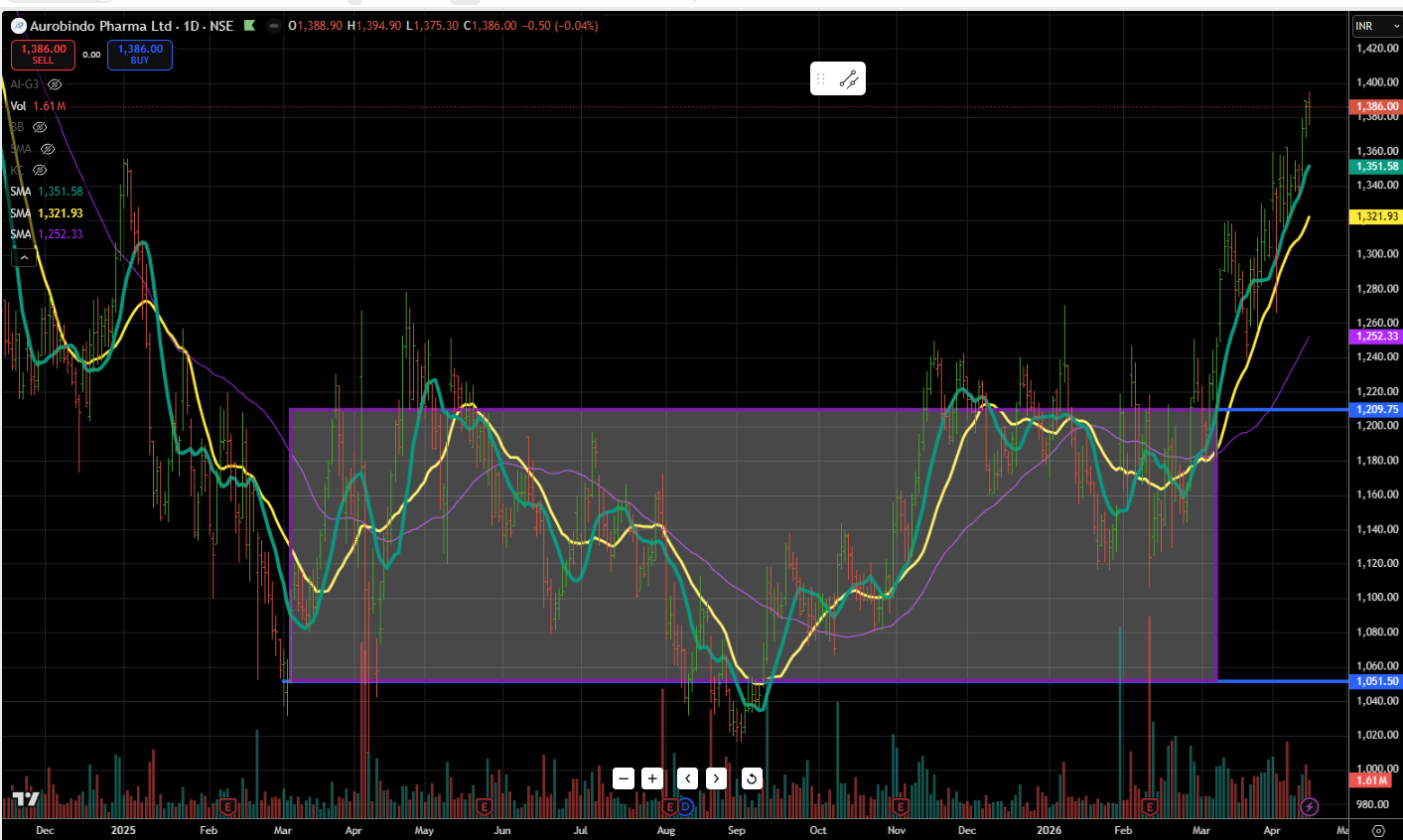The image size is (1403, 840).
Task: Click the 1,209.75 blue price label
Action: tap(1376, 409)
